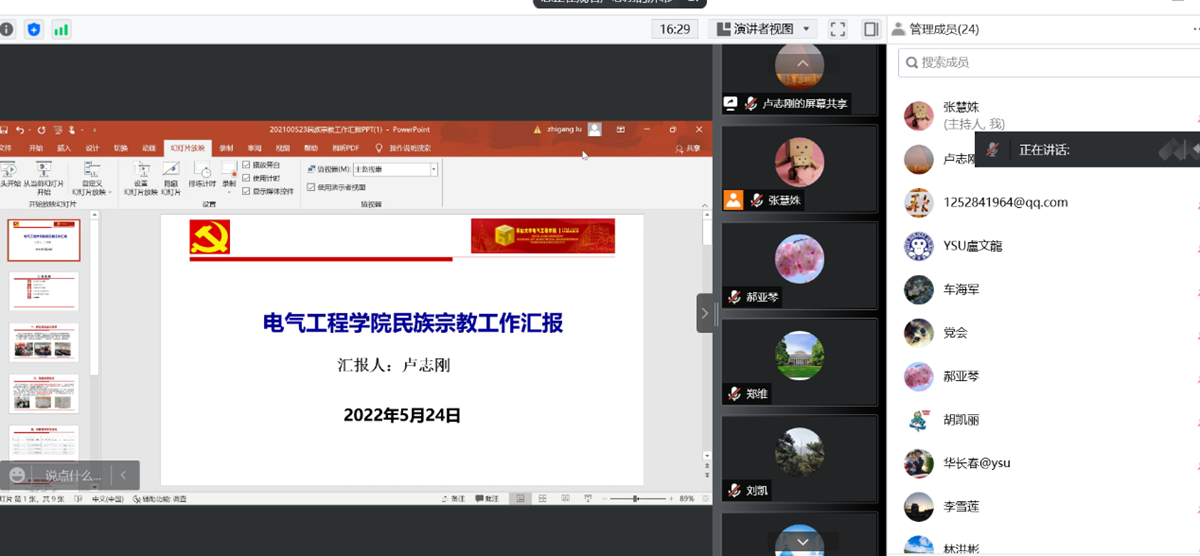Toggle the 使用计时 checkbox
The image size is (1200, 556).
[x=247, y=177]
